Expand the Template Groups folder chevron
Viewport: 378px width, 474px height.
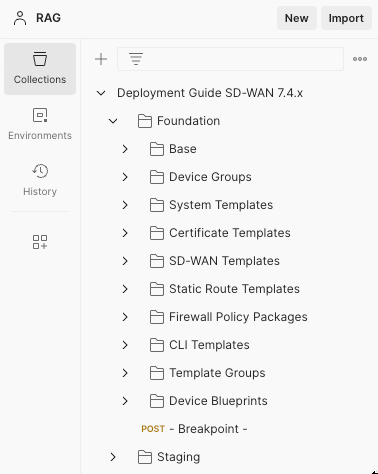click(125, 373)
